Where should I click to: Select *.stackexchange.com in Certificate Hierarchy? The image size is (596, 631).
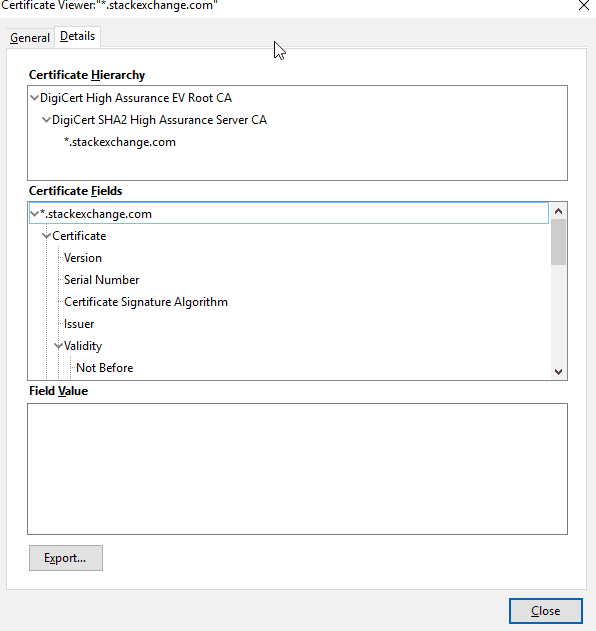click(x=120, y=142)
